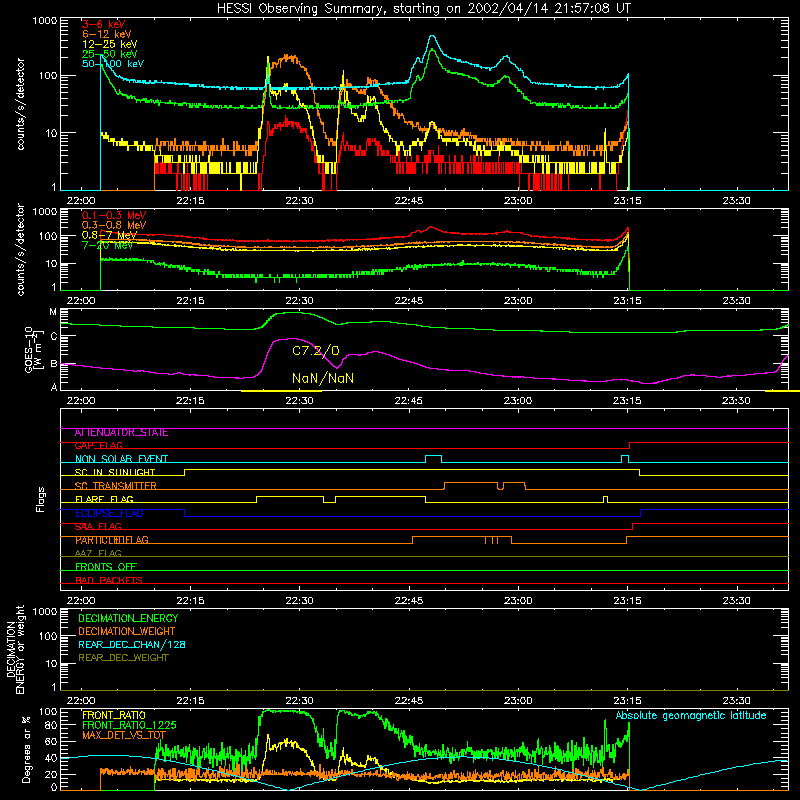Select the 3-6 keV legend label
The width and height of the screenshot is (800, 800).
pos(104,24)
